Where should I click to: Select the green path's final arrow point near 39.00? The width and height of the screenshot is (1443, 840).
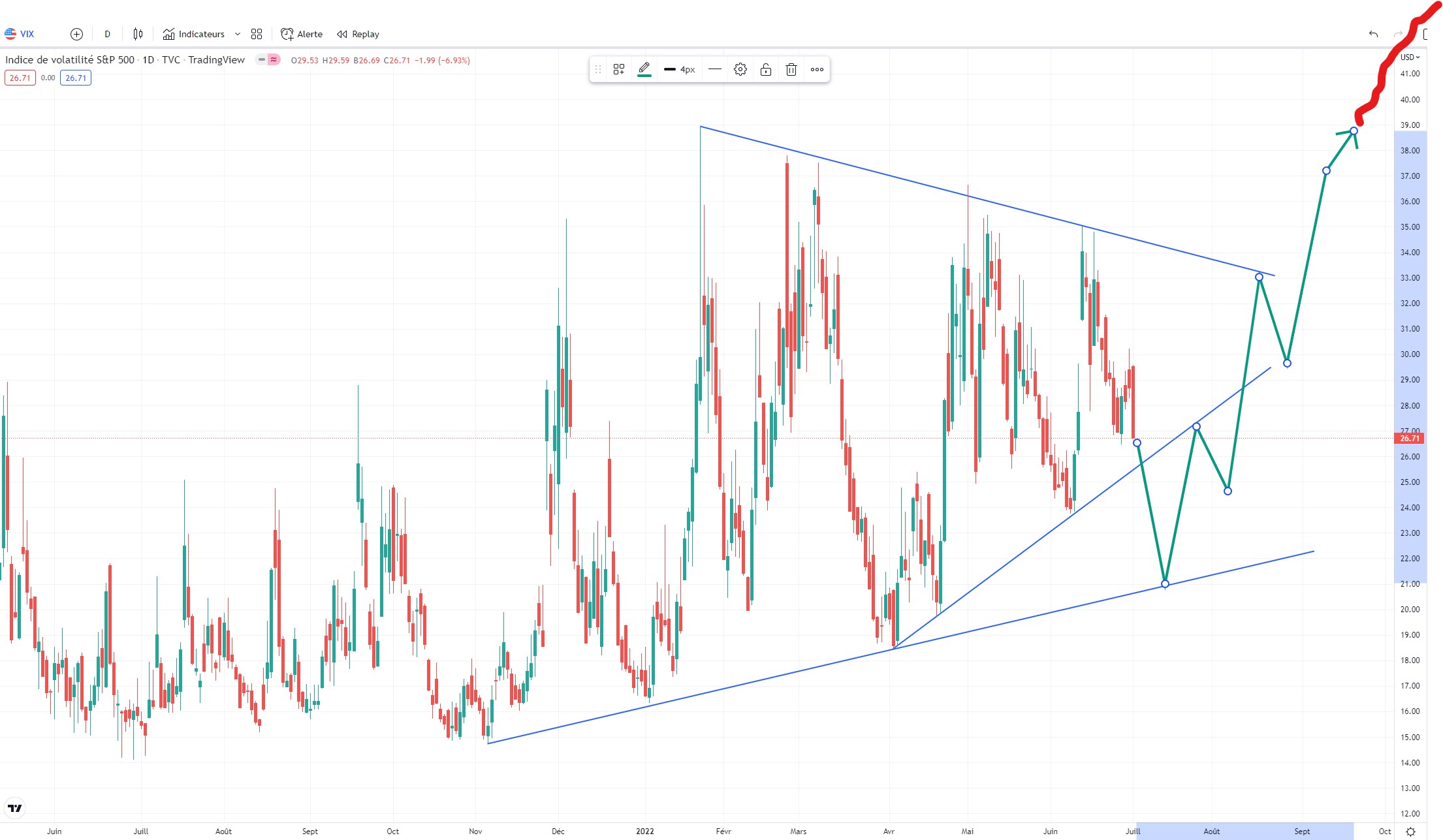1354,131
